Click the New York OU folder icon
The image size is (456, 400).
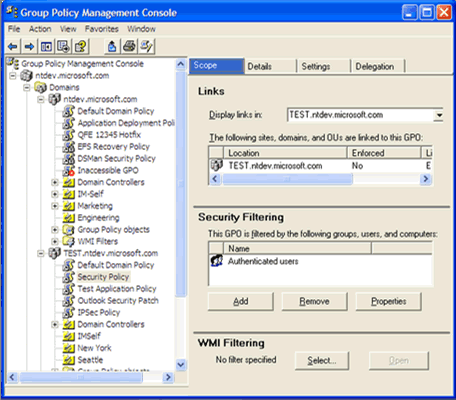pos(68,348)
